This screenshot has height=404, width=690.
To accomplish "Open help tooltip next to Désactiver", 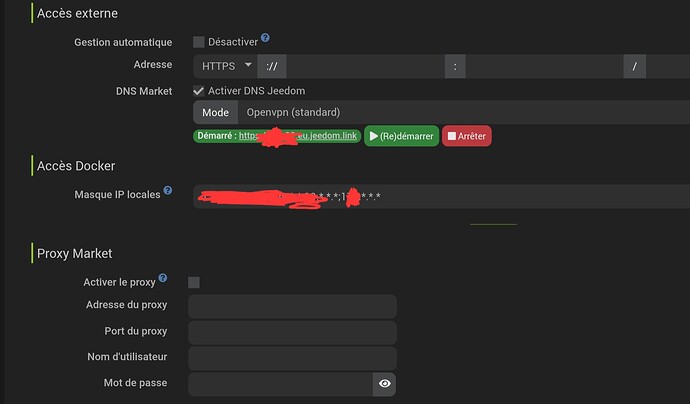I will [x=265, y=38].
